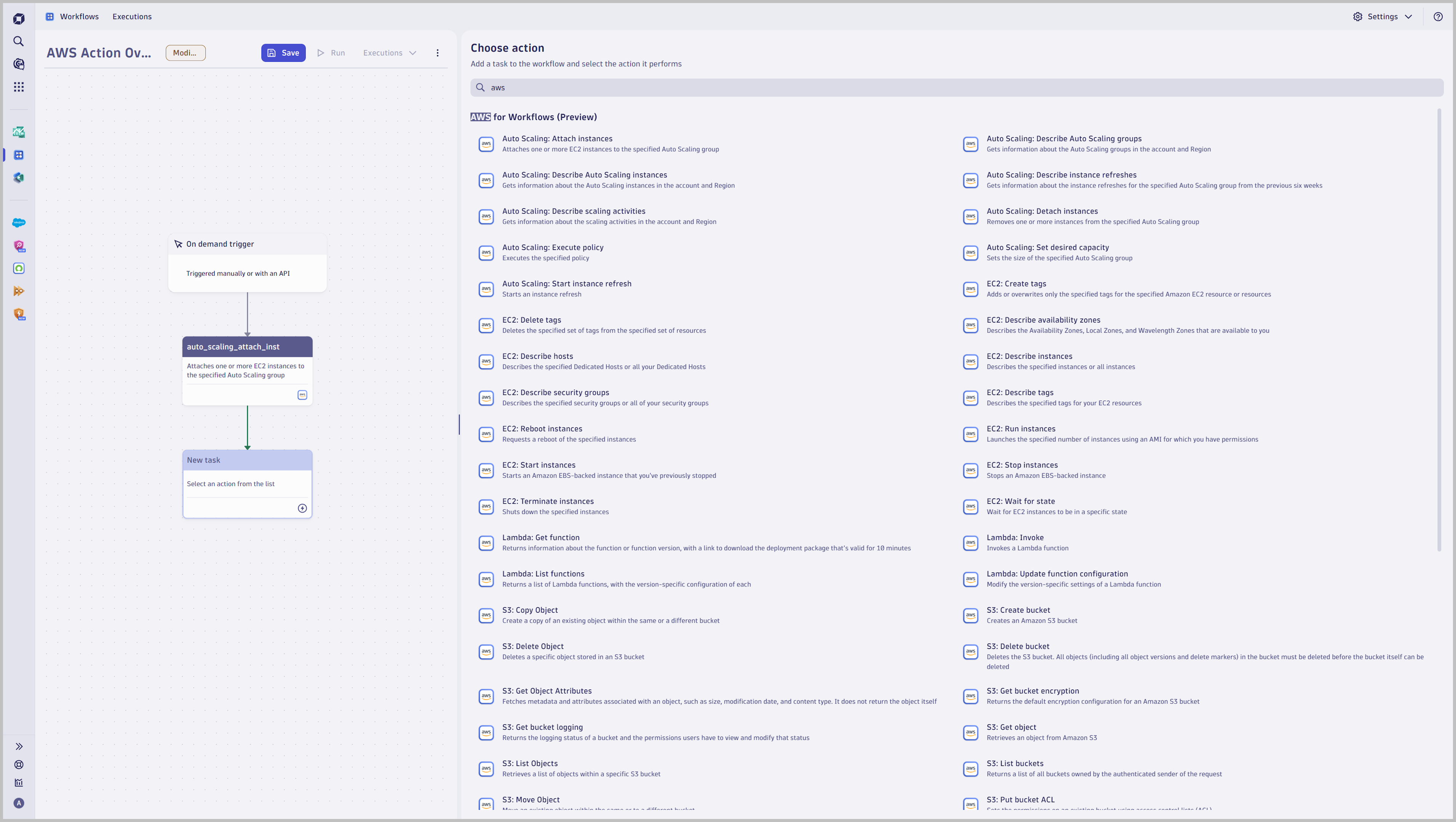This screenshot has width=1456, height=822.
Task: Save the workflow
Action: [283, 53]
